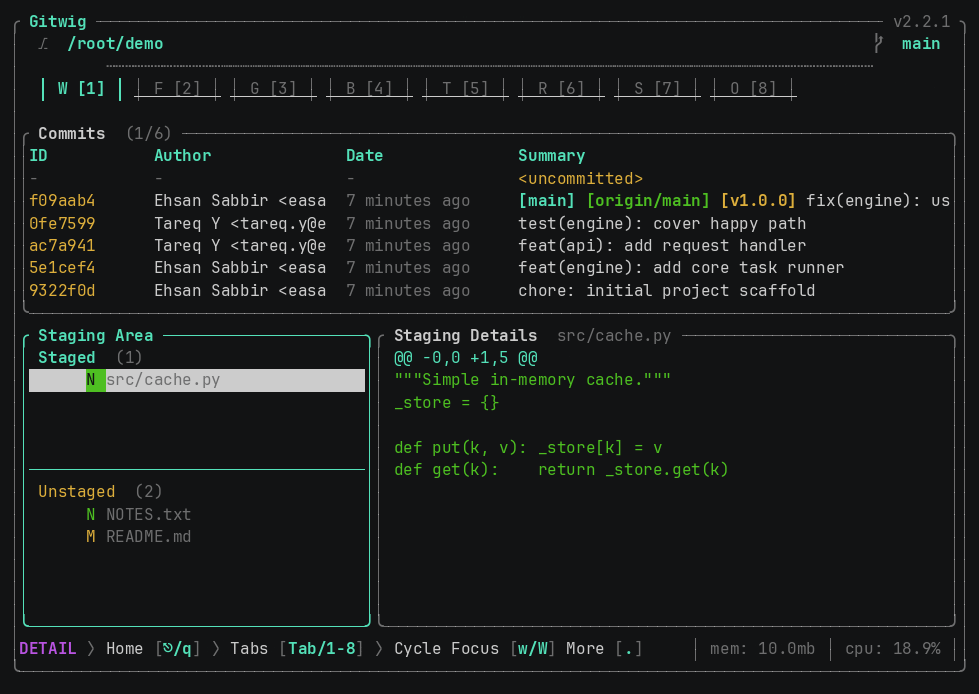Image resolution: width=979 pixels, height=694 pixels.
Task: Click the M status marker of README.md
Action: coord(91,537)
